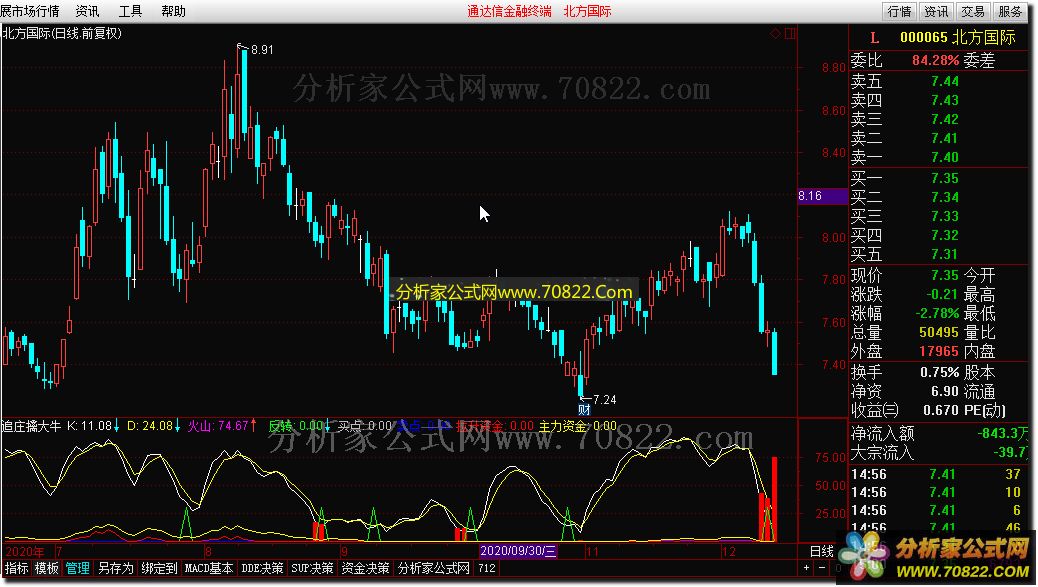Click the 卖一 price 7.40
This screenshot has width=1038, height=587.
pos(945,158)
